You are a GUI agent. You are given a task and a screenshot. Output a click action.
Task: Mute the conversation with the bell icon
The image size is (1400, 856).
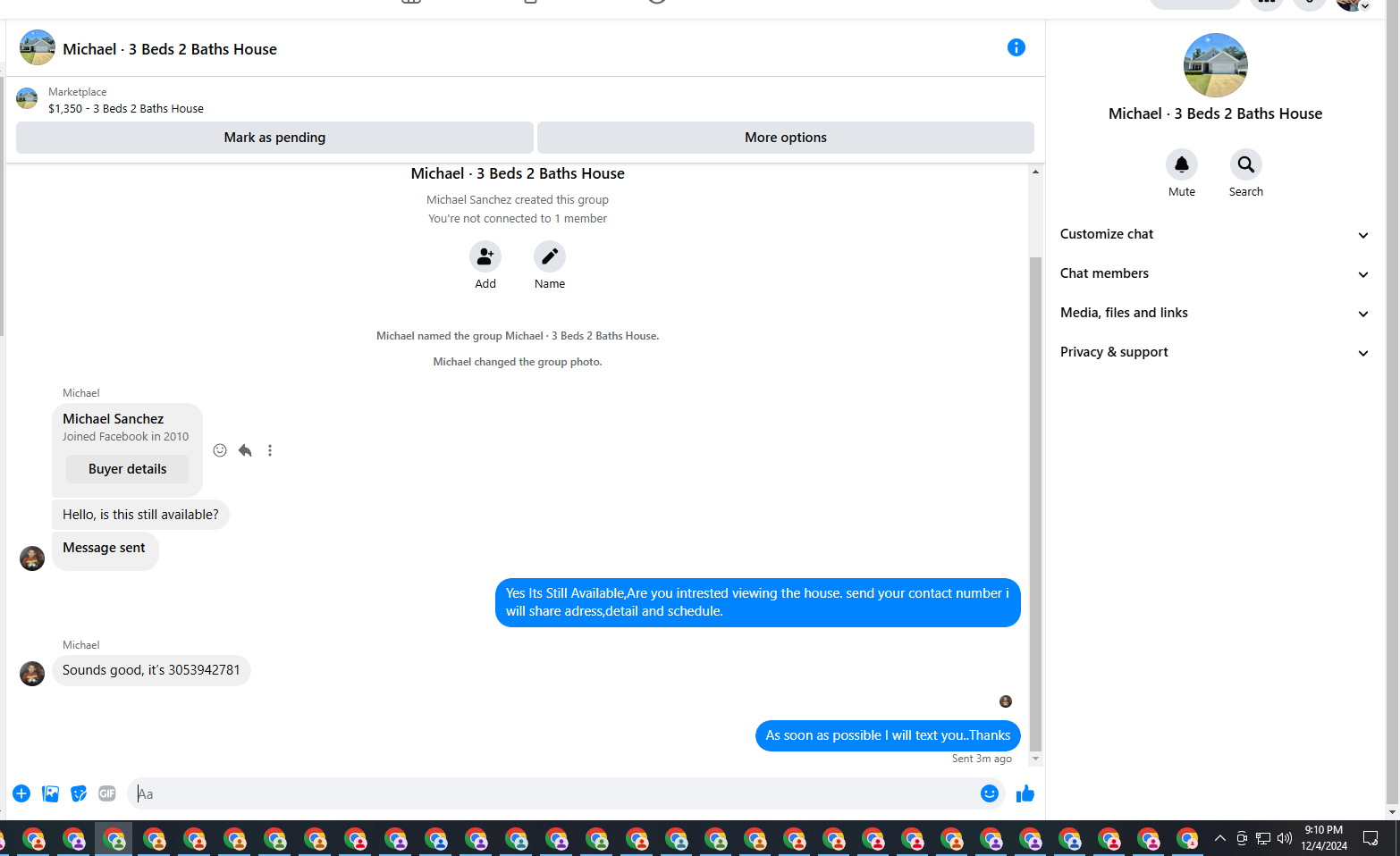pos(1181,164)
